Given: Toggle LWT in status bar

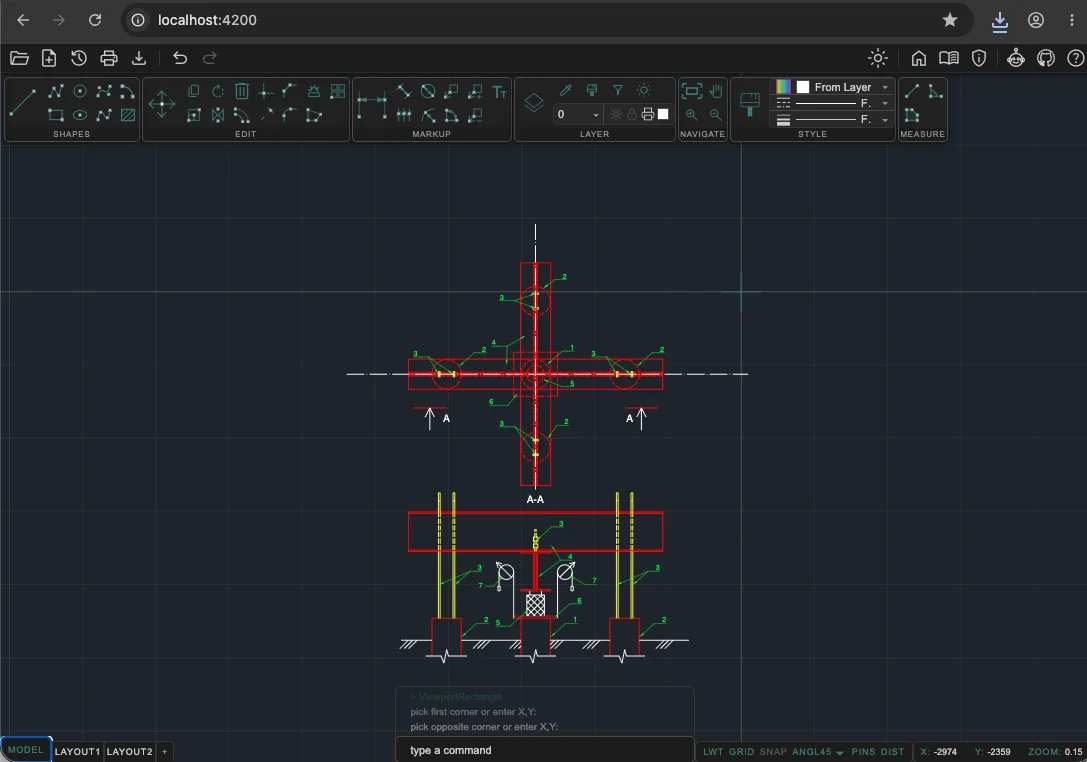Looking at the screenshot, I should click(x=713, y=752).
